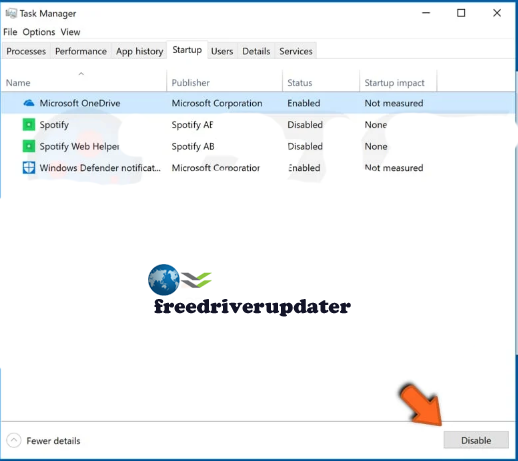This screenshot has height=461, width=518.
Task: Click None impact in Spotify row
Action: pyautogui.click(x=376, y=125)
